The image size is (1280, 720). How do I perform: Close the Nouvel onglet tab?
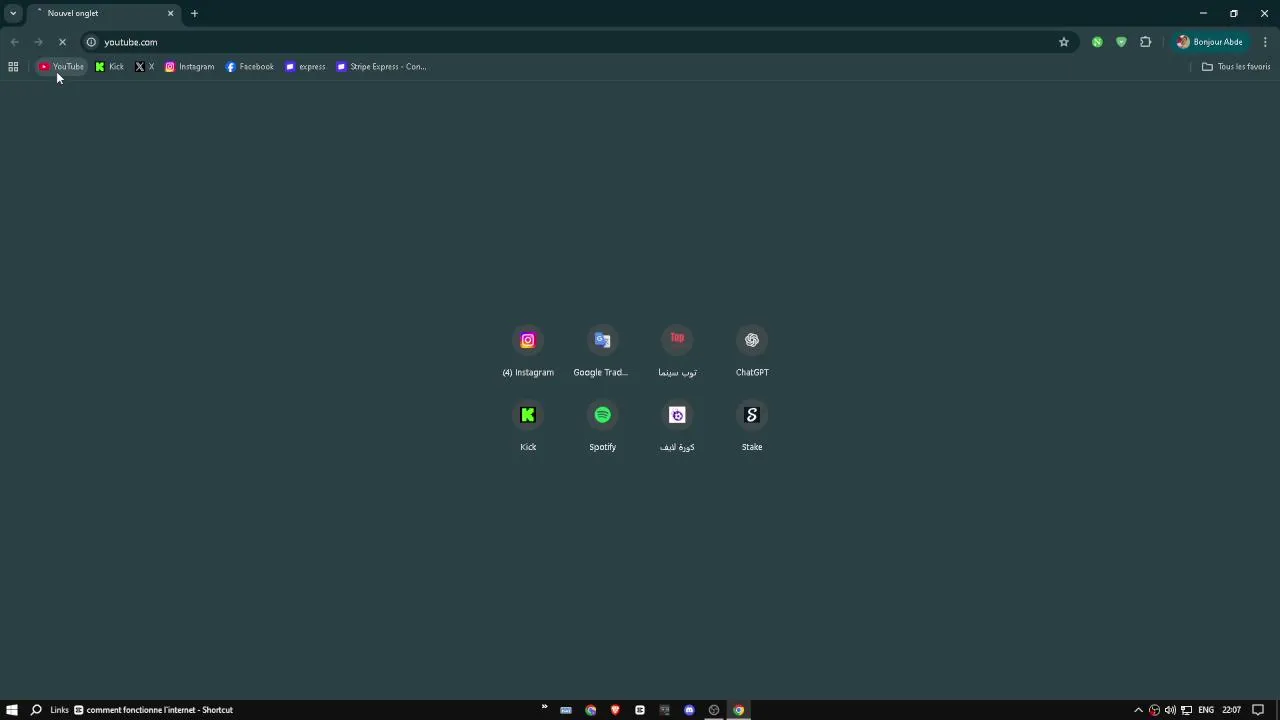[170, 13]
